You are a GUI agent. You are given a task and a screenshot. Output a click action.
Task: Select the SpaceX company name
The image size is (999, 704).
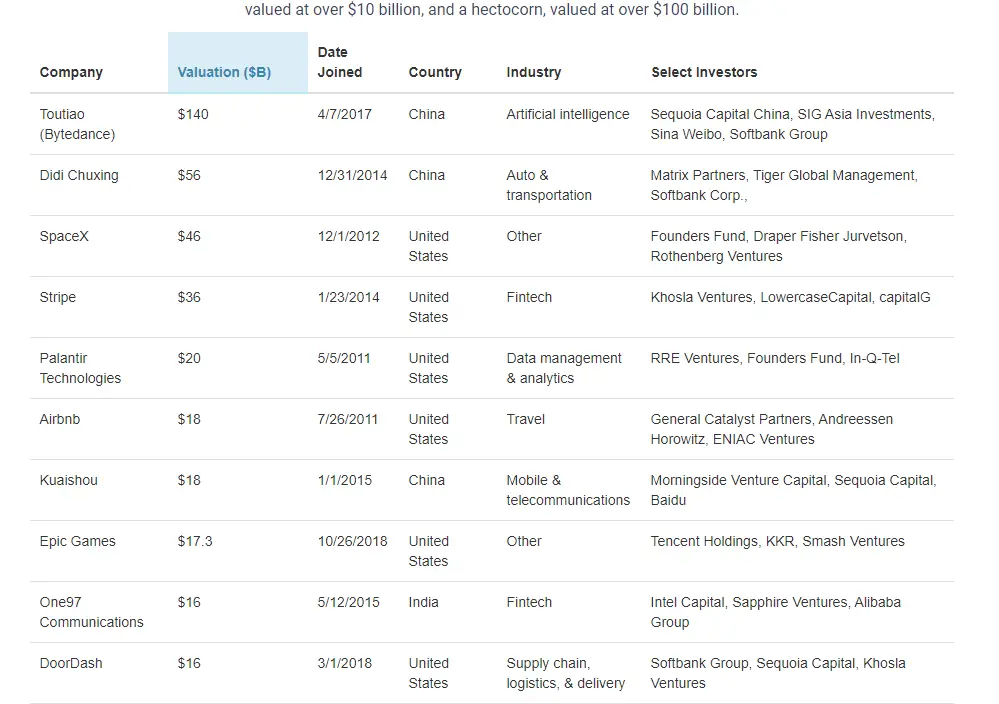(x=64, y=236)
